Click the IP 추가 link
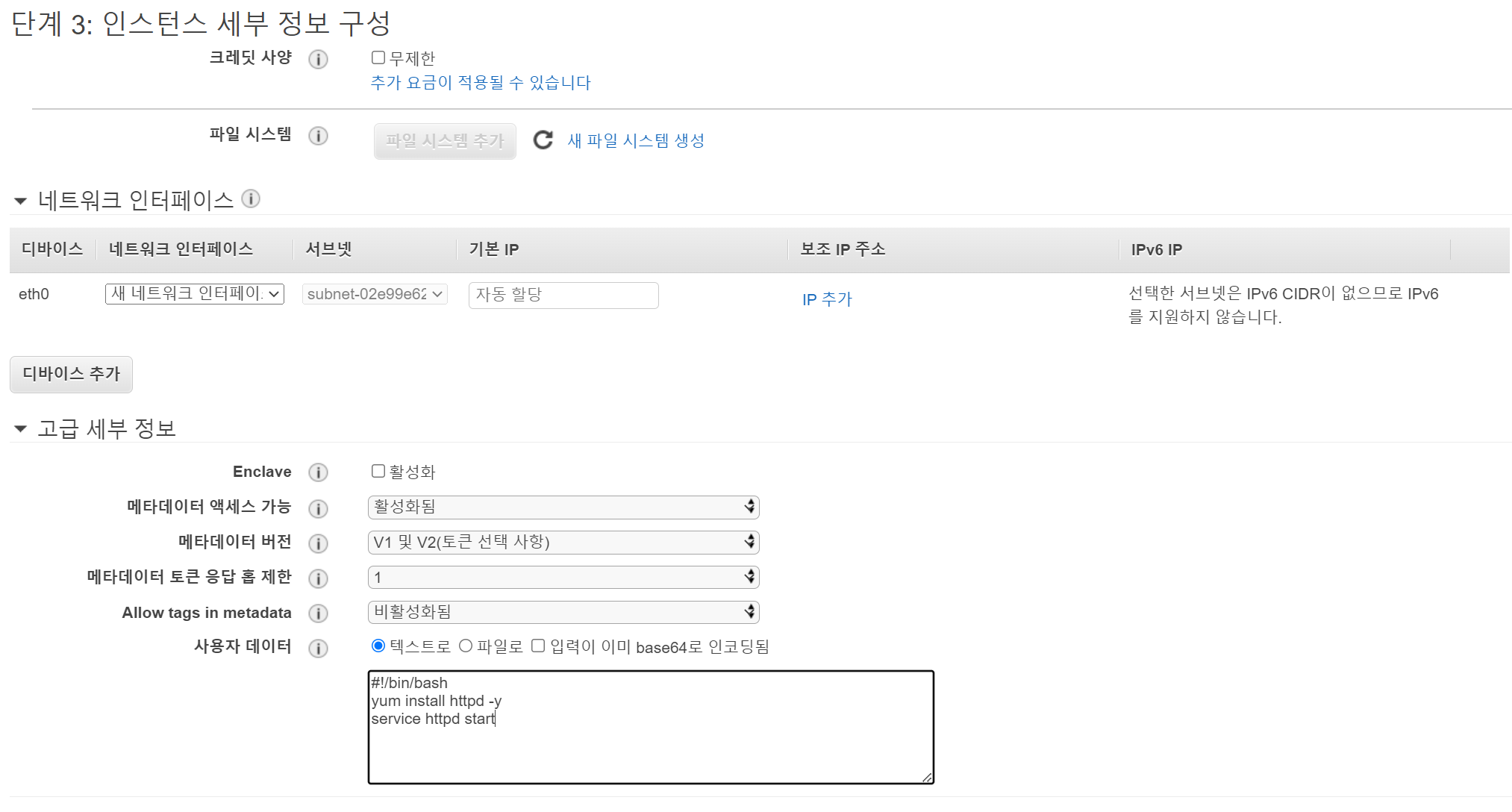This screenshot has height=812, width=1512. pyautogui.click(x=826, y=299)
